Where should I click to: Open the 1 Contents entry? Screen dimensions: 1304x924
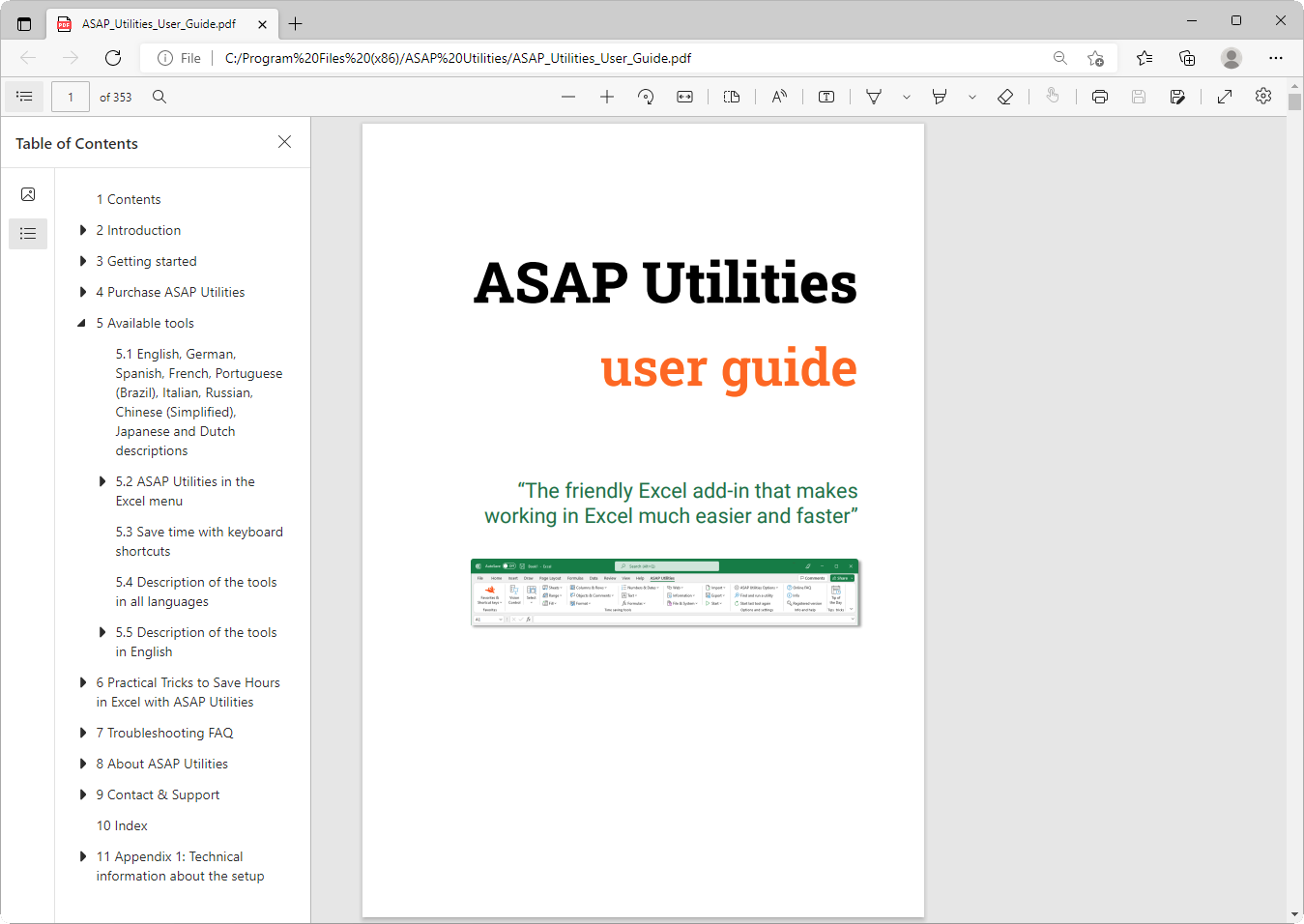click(x=129, y=199)
